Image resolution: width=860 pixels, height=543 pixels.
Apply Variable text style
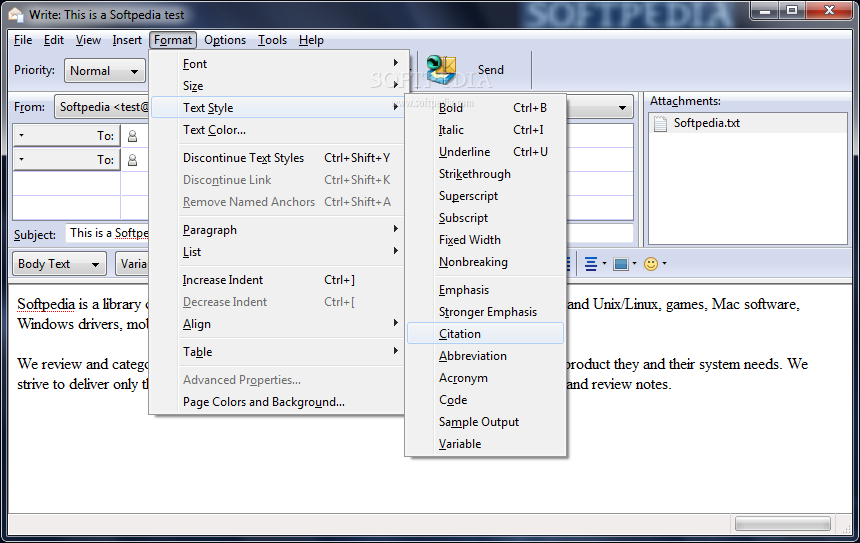pyautogui.click(x=485, y=444)
